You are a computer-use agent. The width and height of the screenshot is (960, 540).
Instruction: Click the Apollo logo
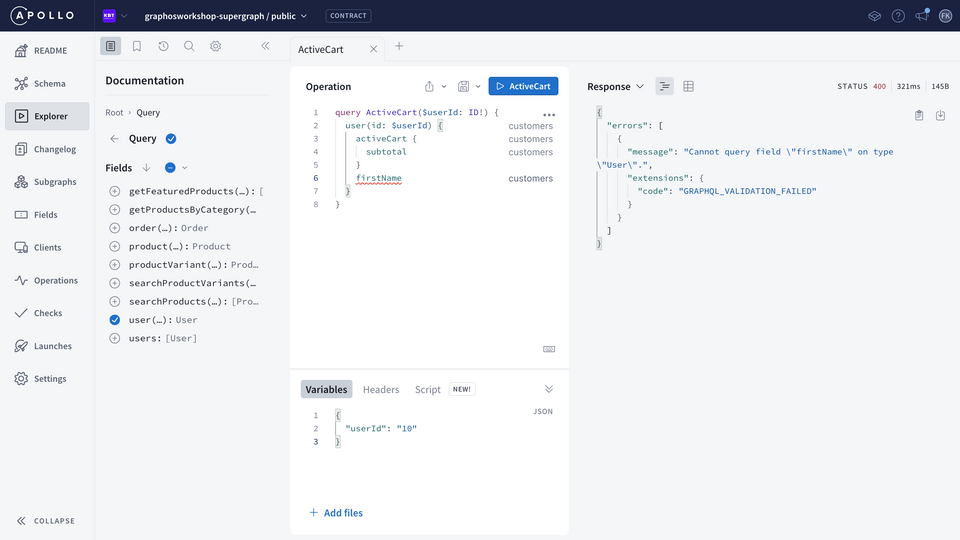43,15
